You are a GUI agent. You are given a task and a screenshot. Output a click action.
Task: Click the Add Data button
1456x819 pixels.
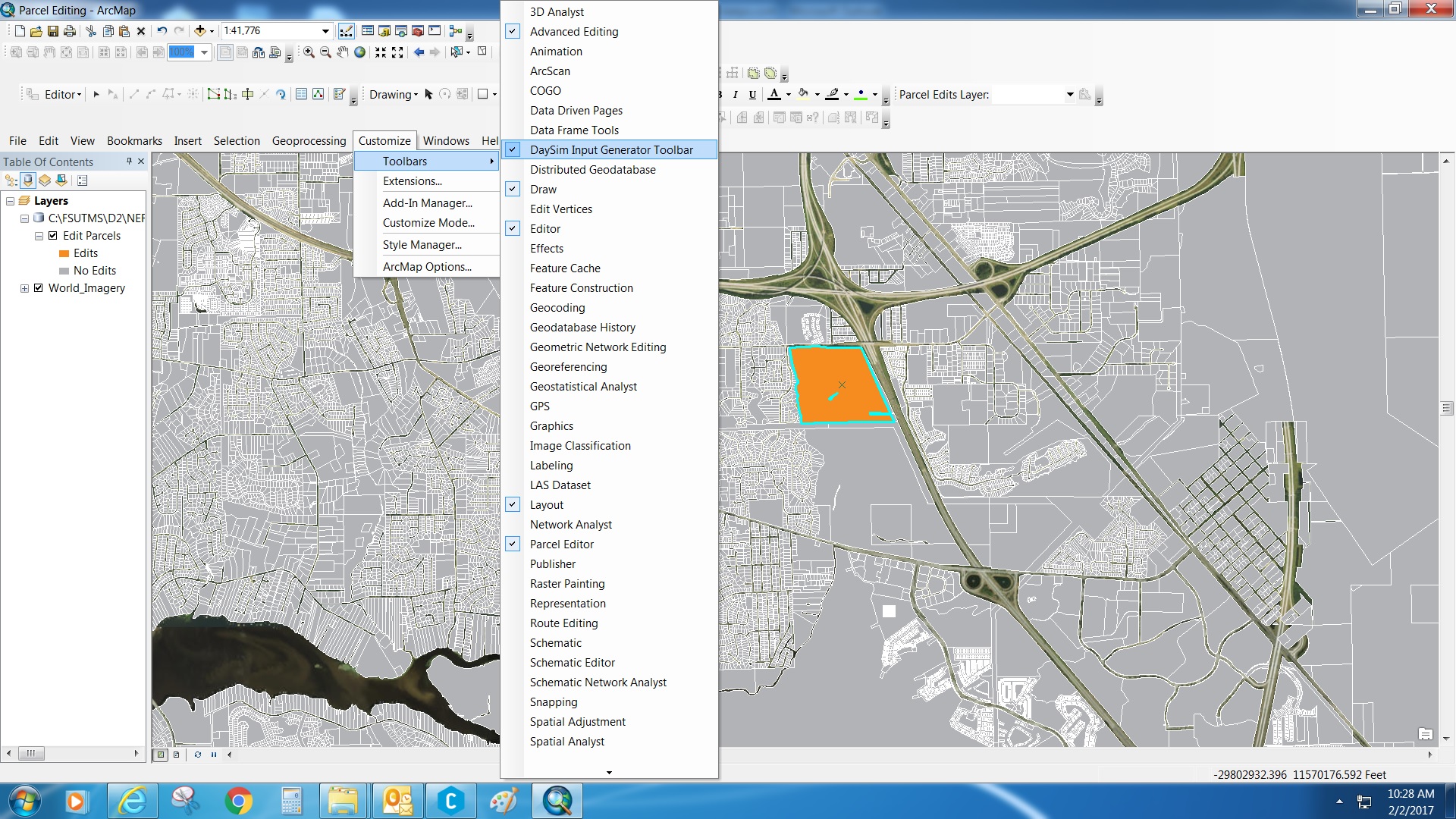200,31
